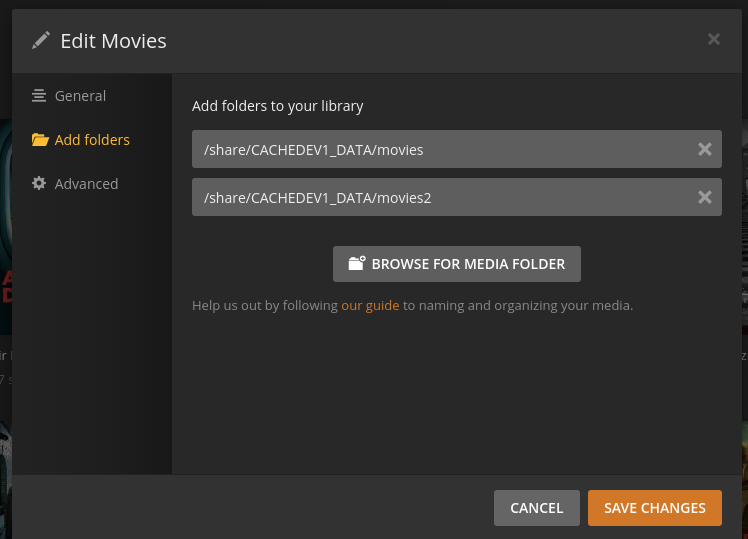This screenshot has height=539, width=748.
Task: Open the 'our guide' link
Action: point(370,305)
